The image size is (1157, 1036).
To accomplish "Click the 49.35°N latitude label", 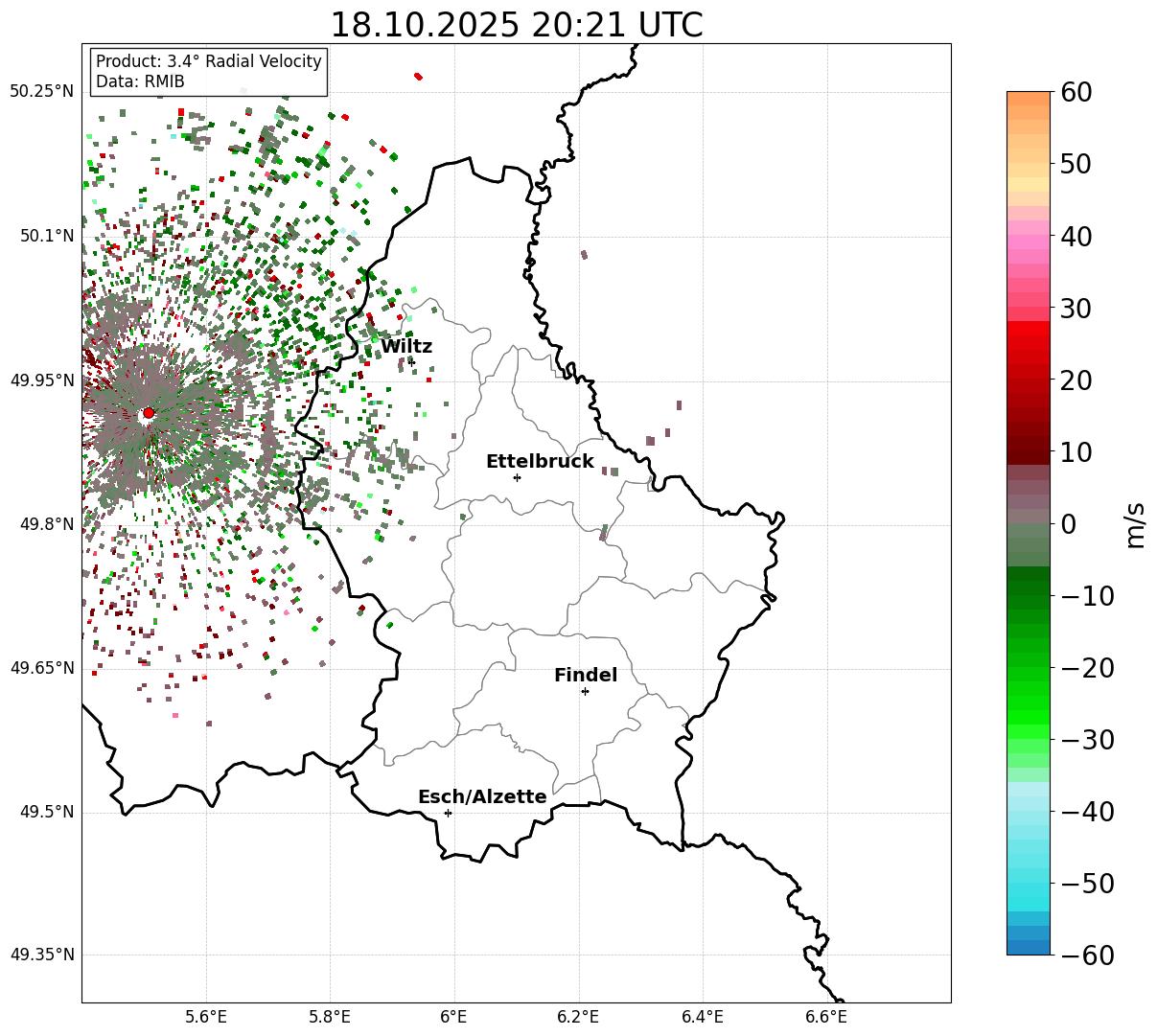I will pos(41,955).
